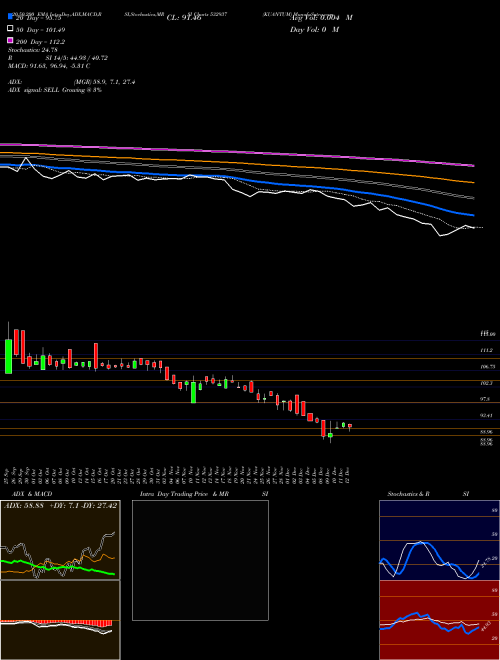Click the 92.41 price axis label
This screenshot has width=500, height=660.
pos(487,415)
